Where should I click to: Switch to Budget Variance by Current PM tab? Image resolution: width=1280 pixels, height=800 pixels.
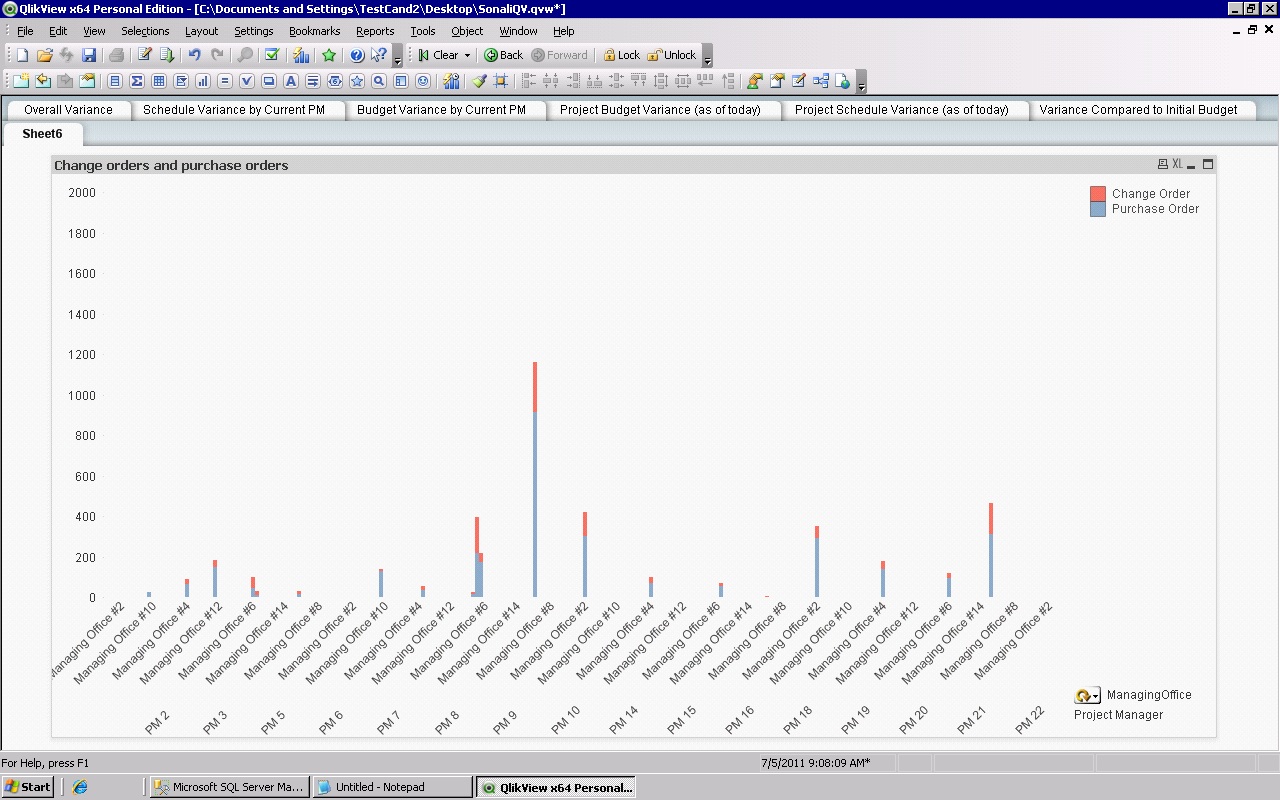point(441,110)
